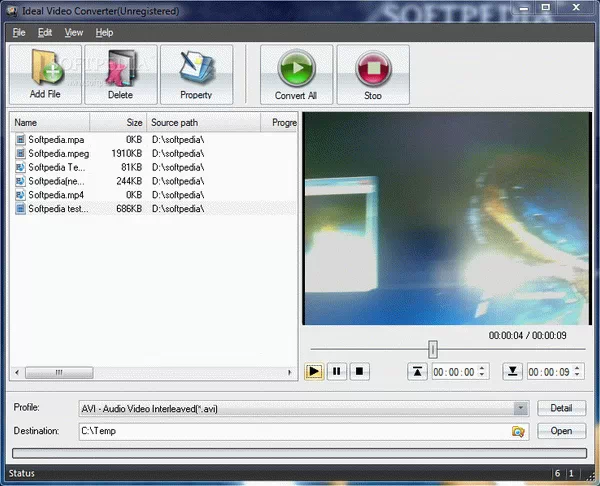
Task: Click the app icon in title bar
Action: [x=12, y=11]
